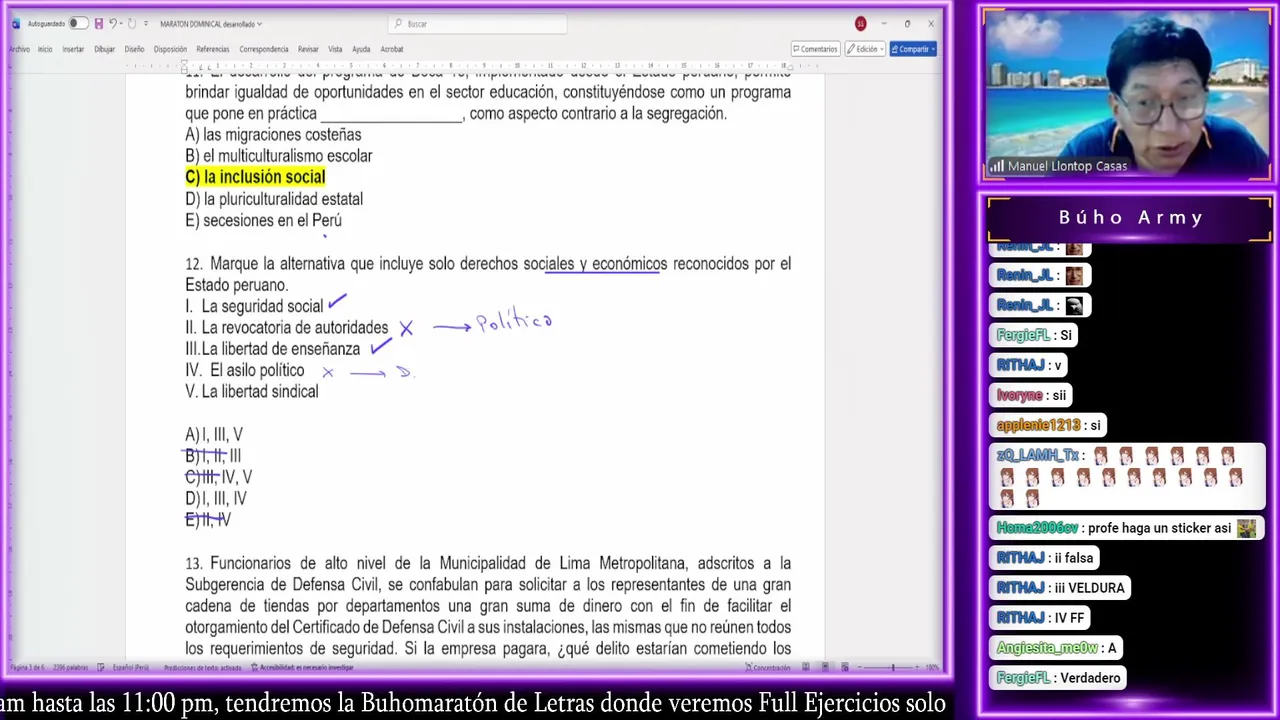Viewport: 1280px width, 720px height.
Task: Click 'Predicciones de texto: activado' status
Action: coord(202,667)
